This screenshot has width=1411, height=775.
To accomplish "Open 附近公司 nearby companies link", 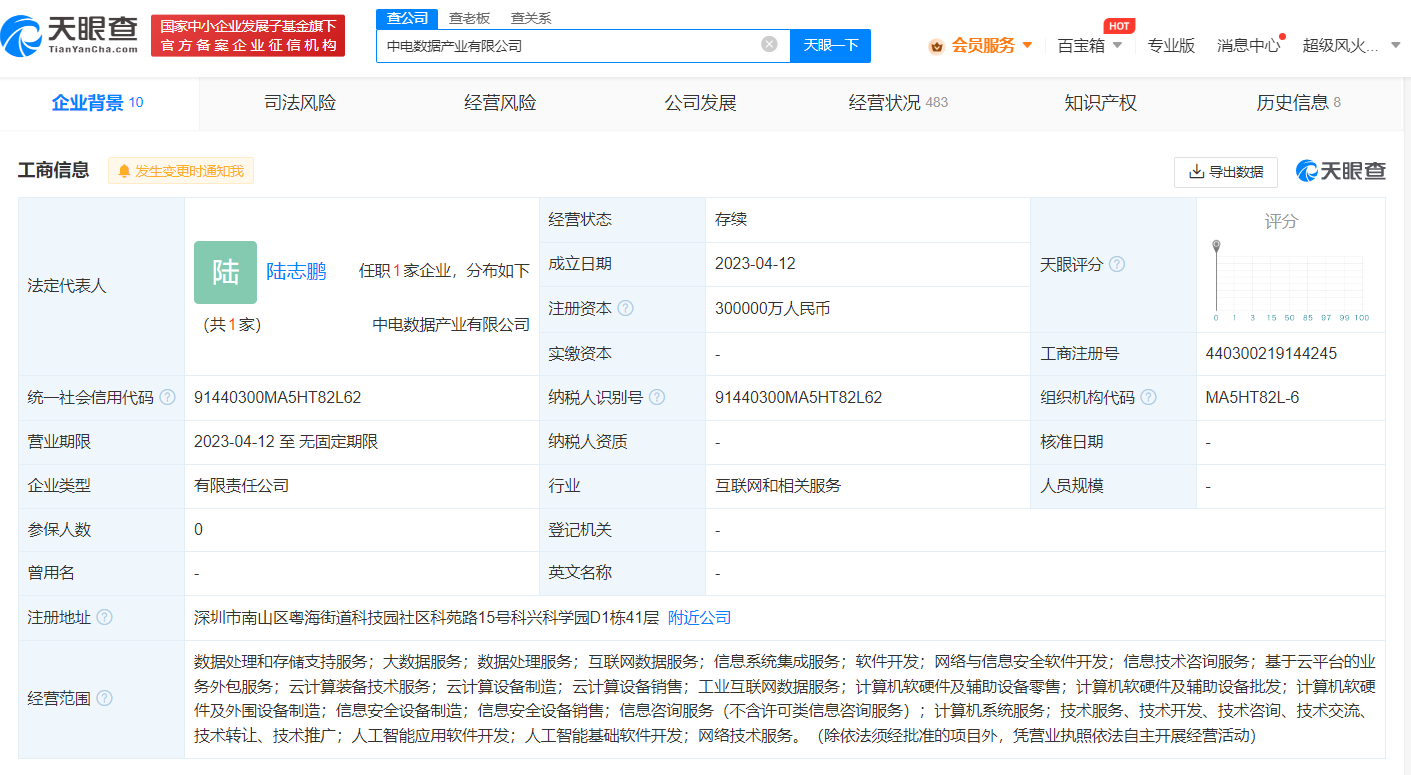I will click(699, 618).
